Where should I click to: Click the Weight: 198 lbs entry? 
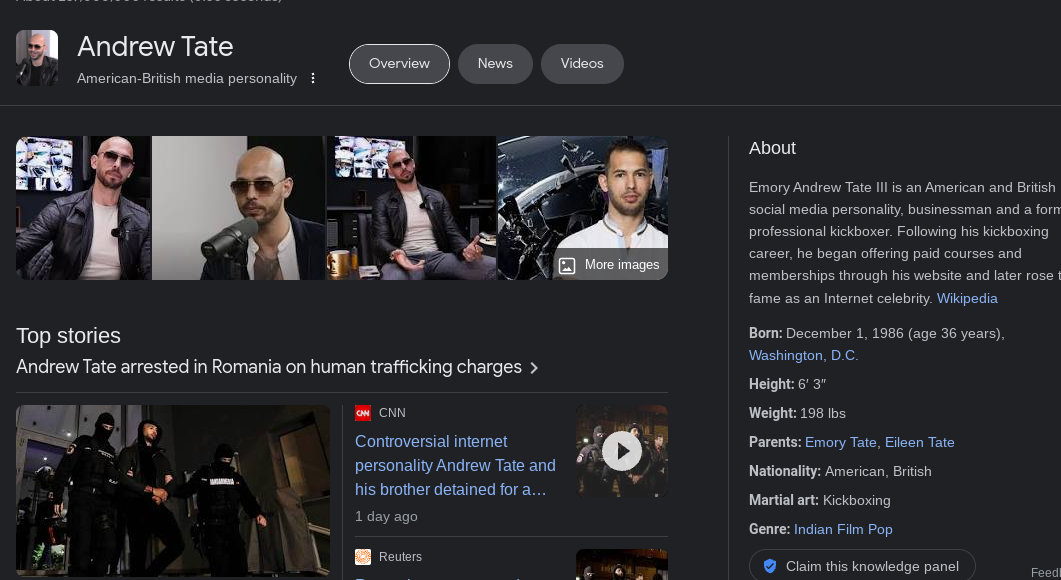[797, 414]
